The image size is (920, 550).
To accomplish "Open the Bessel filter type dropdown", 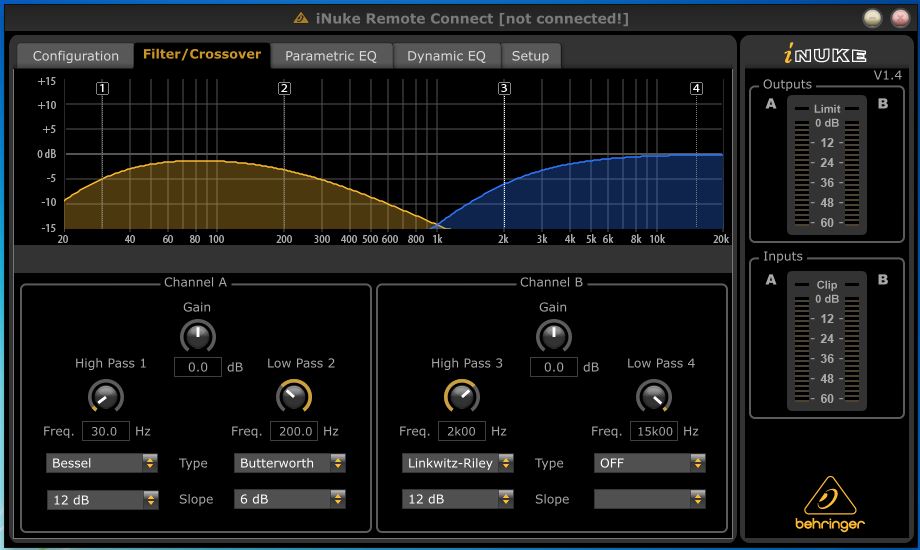I will (x=102, y=463).
